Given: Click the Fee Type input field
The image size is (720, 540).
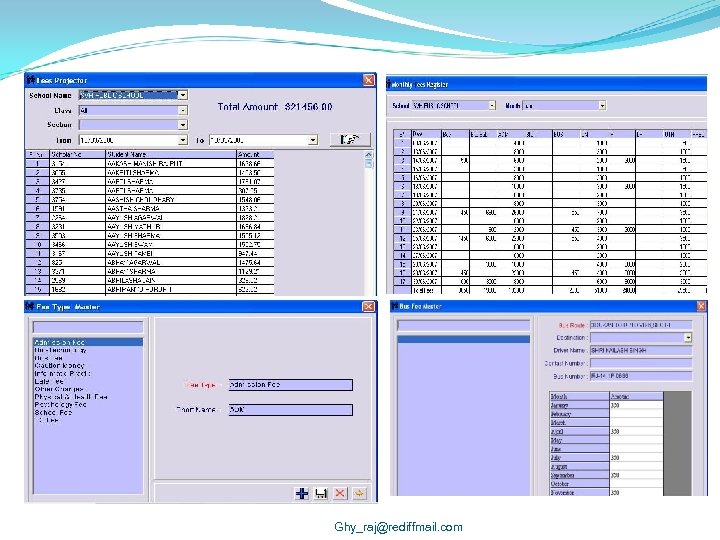Looking at the screenshot, I should point(290,385).
